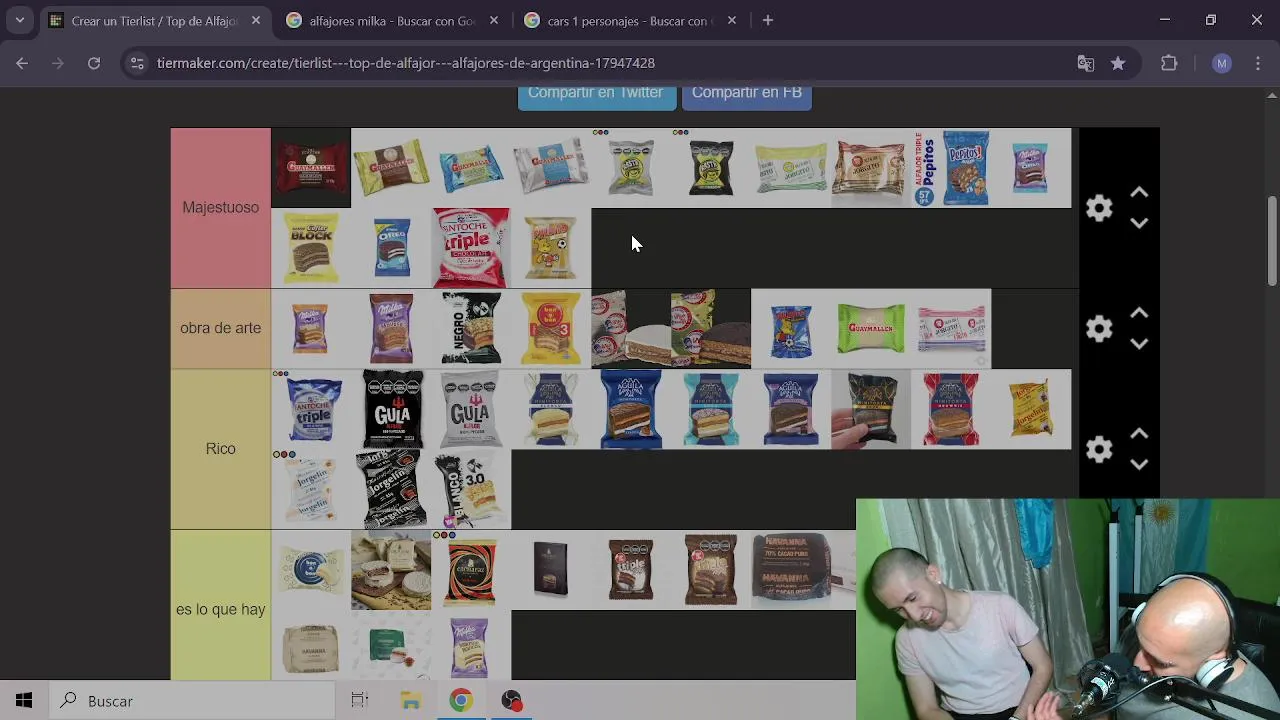Viewport: 1280px width, 720px height.
Task: Move obra de arte tier down
Action: click(x=1139, y=344)
